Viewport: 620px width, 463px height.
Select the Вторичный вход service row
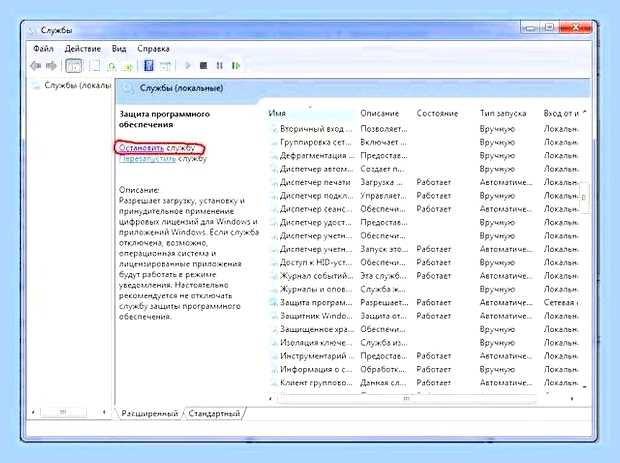(x=425, y=129)
